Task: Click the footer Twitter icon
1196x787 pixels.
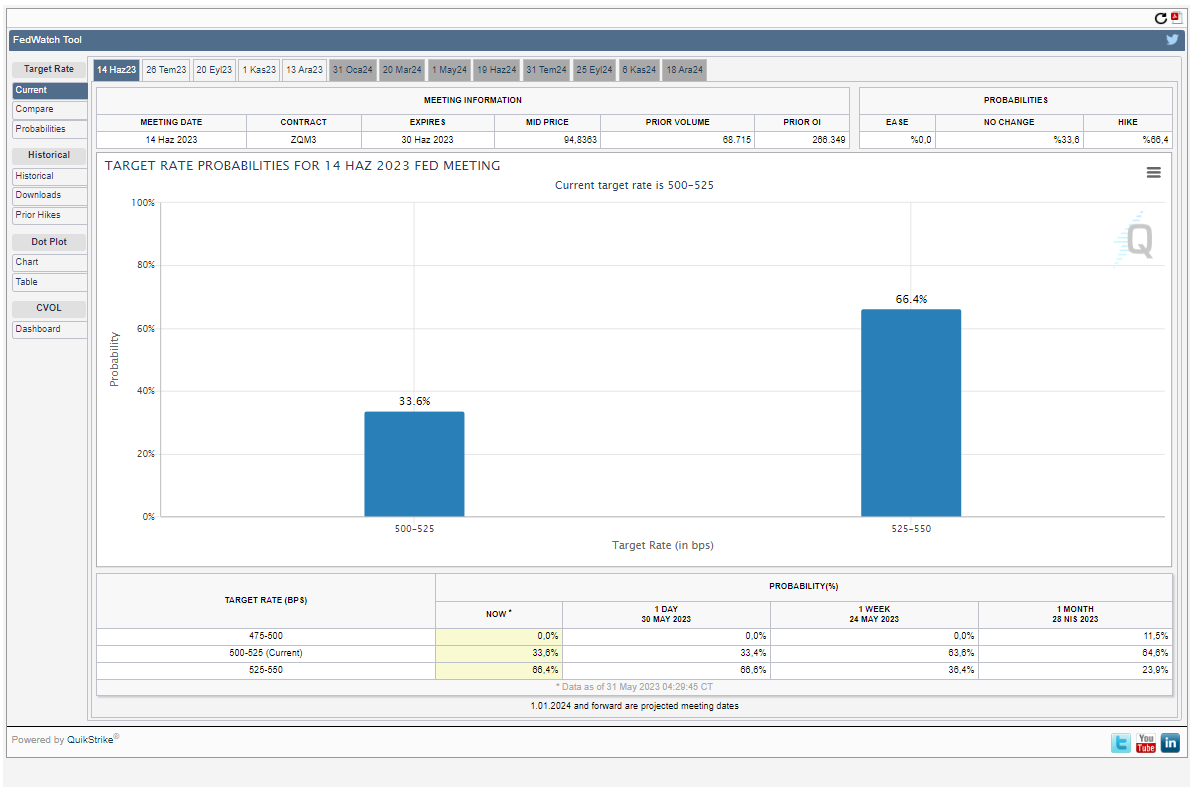Action: click(x=1121, y=743)
